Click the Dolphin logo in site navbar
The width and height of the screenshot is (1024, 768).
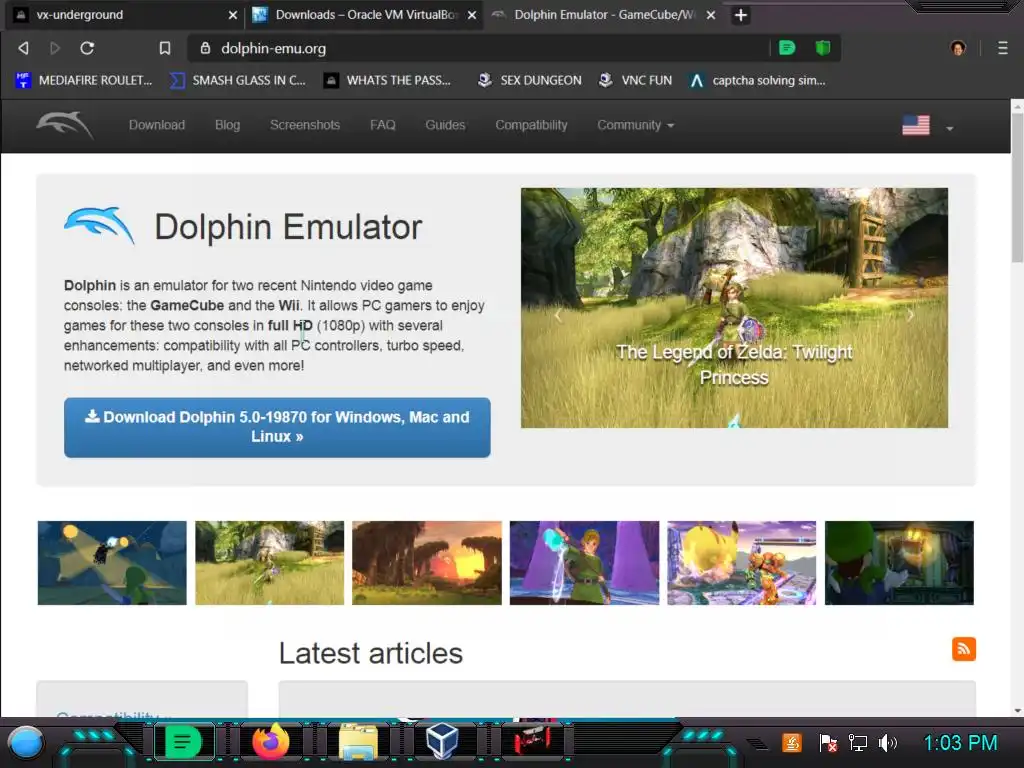tap(64, 125)
